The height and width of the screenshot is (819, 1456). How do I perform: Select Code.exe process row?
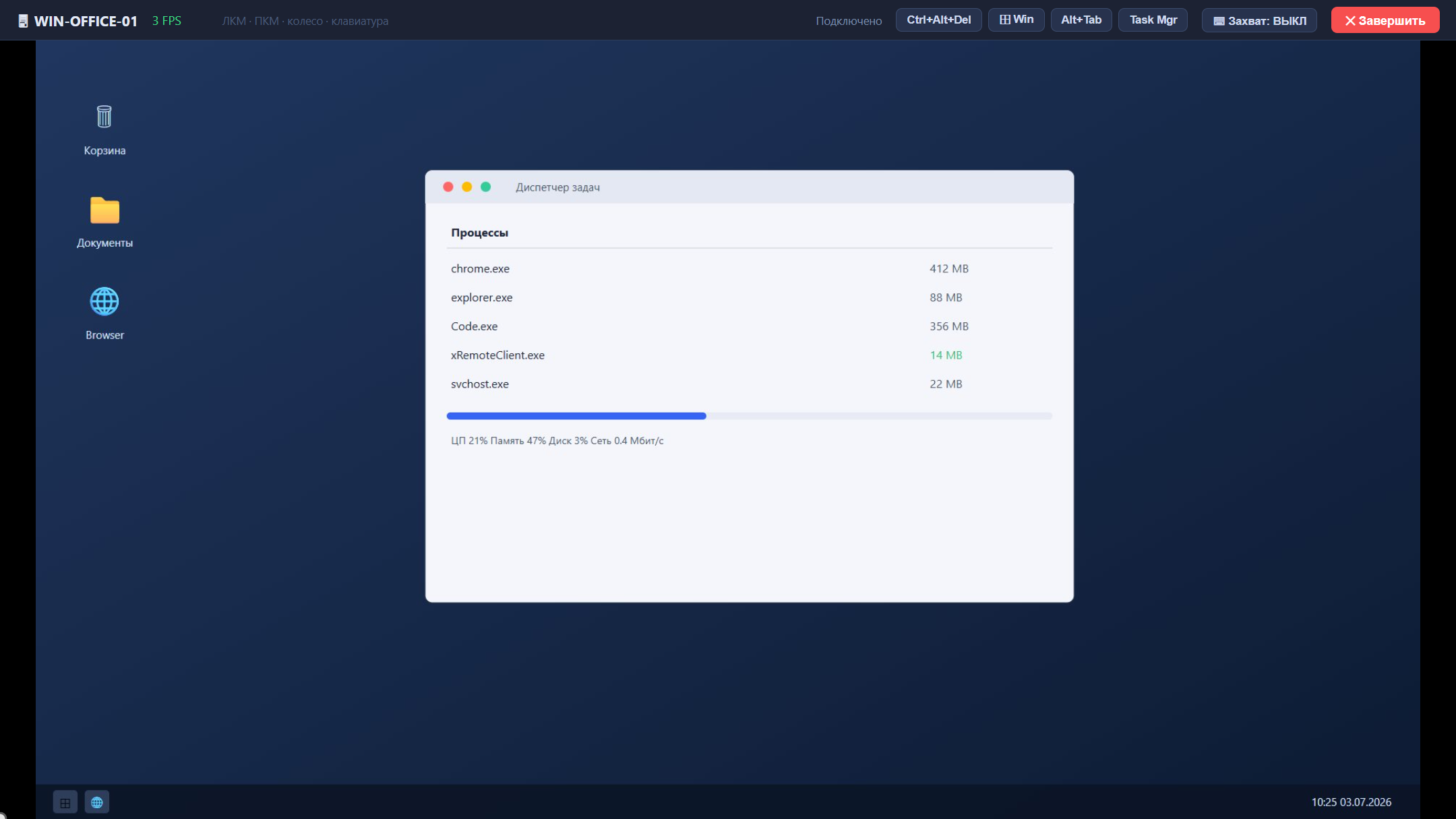click(749, 326)
